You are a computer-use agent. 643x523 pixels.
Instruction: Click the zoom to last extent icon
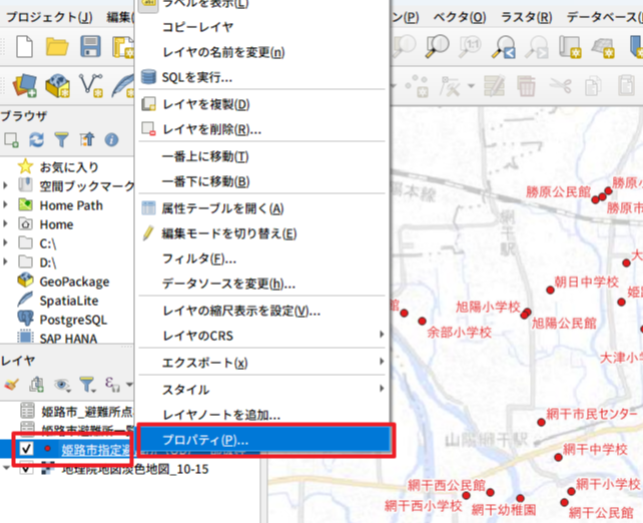point(504,46)
